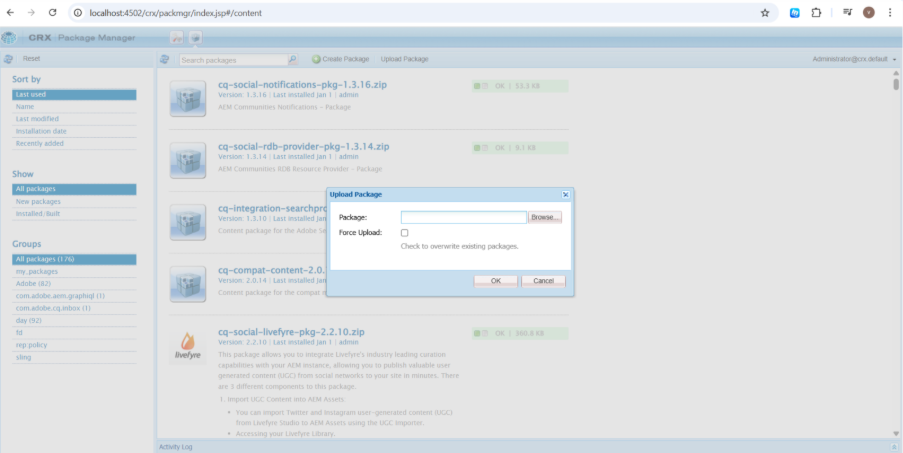
Task: Show Installed/Built packages filter
Action: [74, 214]
